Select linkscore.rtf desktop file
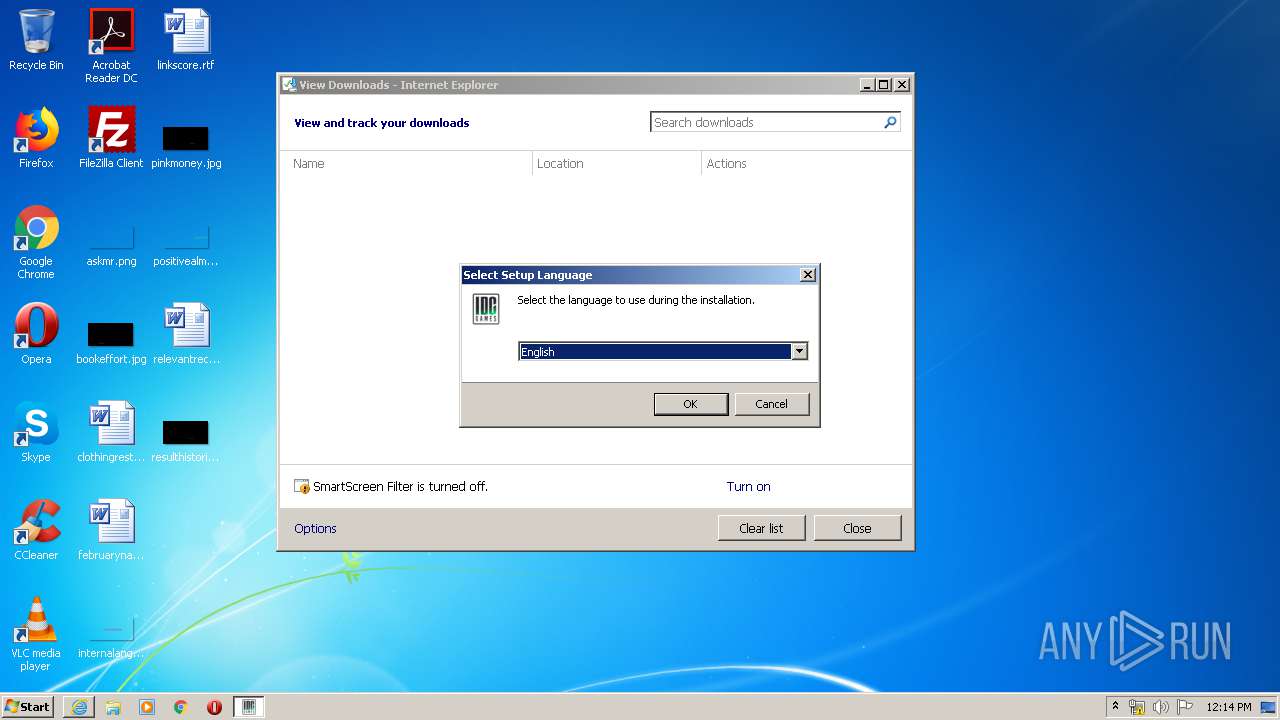This screenshot has width=1280, height=720. point(186,40)
